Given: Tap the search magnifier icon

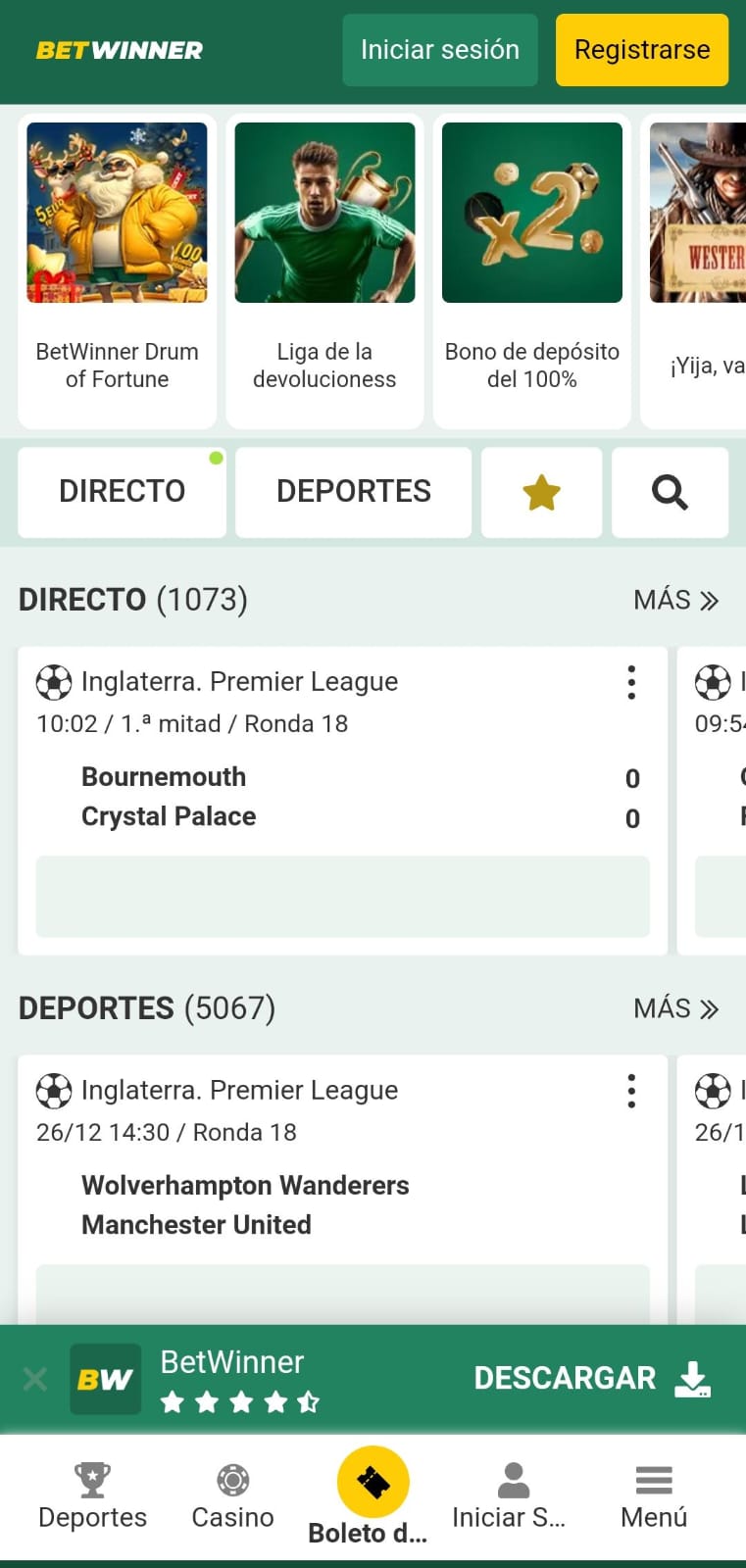Looking at the screenshot, I should point(670,492).
